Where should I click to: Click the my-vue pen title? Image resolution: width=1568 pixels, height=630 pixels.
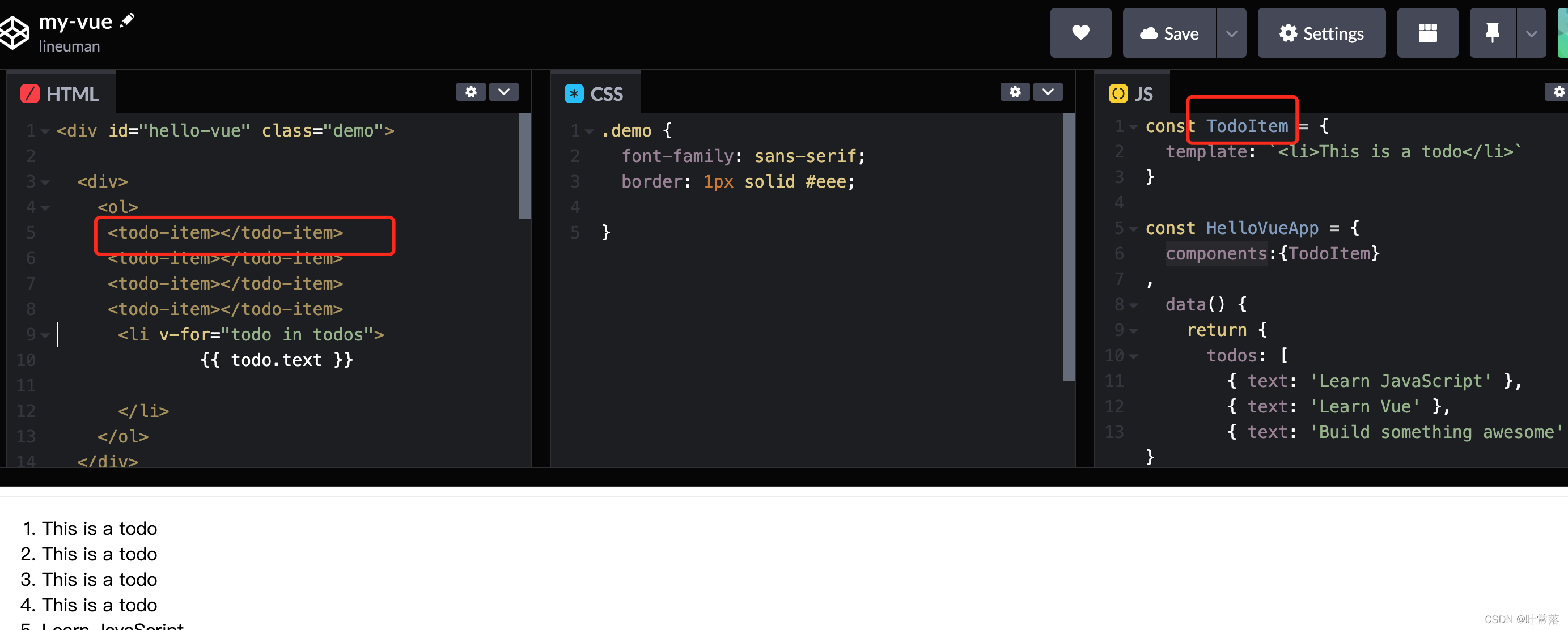pyautogui.click(x=75, y=22)
